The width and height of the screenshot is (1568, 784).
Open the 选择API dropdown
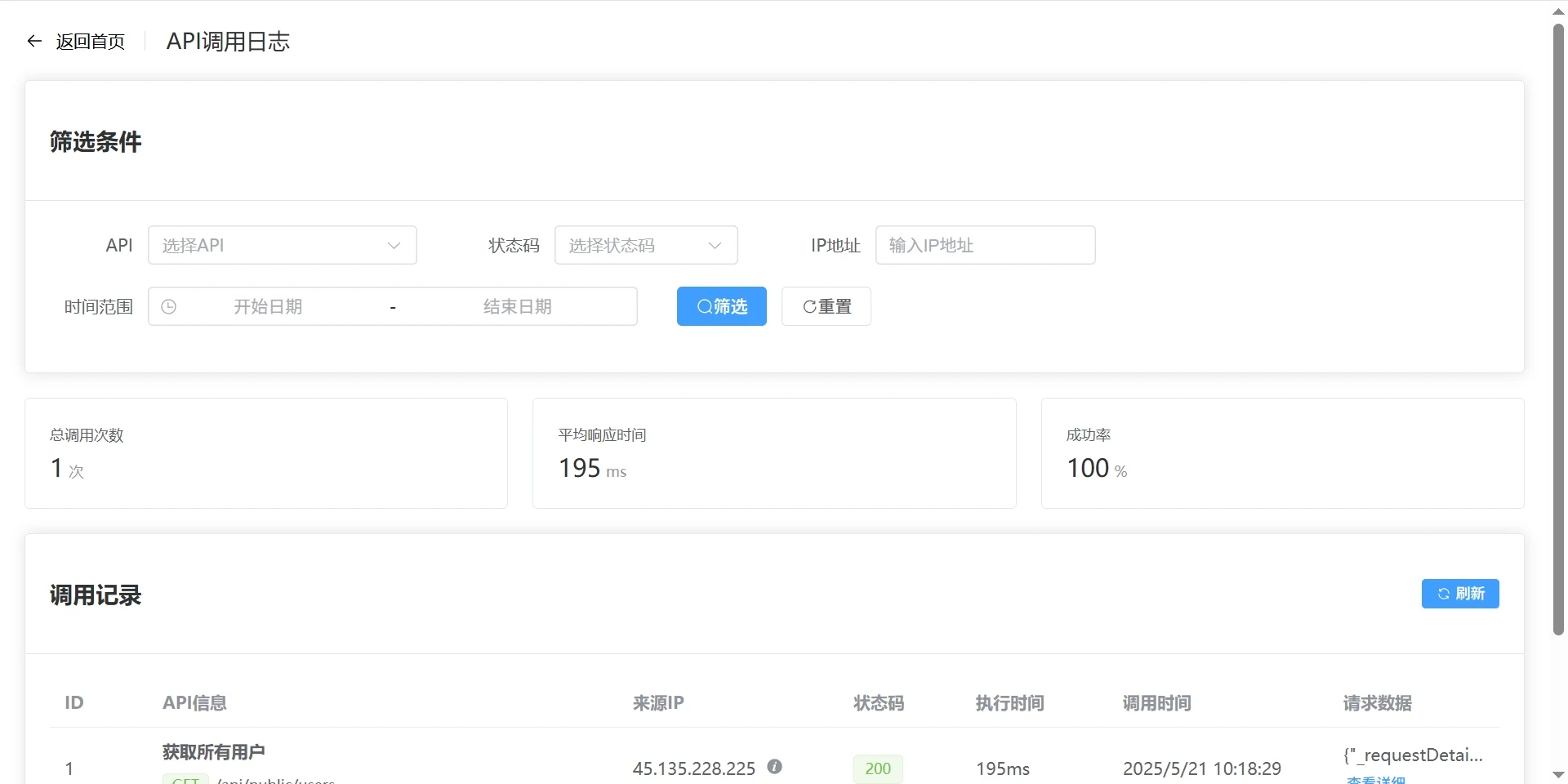pos(283,245)
